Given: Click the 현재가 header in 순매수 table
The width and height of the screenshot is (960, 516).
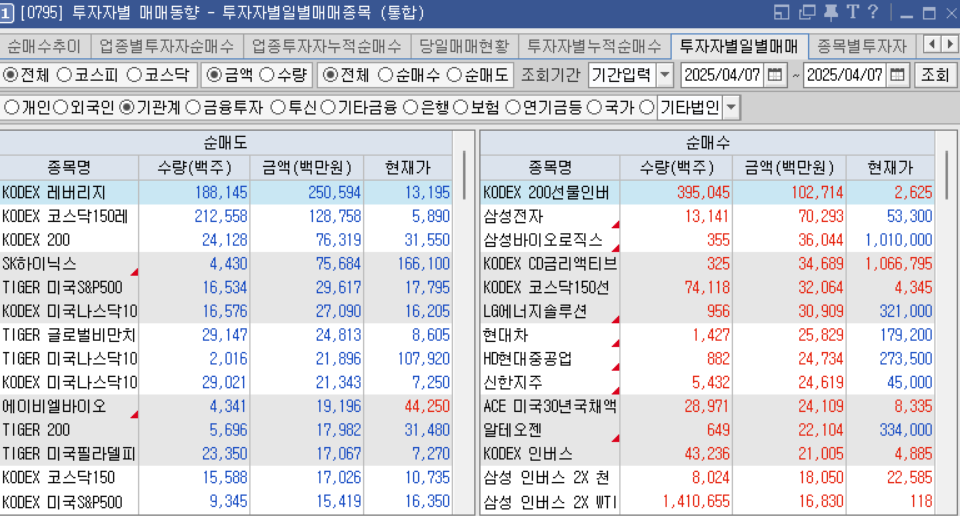Looking at the screenshot, I should 890,167.
